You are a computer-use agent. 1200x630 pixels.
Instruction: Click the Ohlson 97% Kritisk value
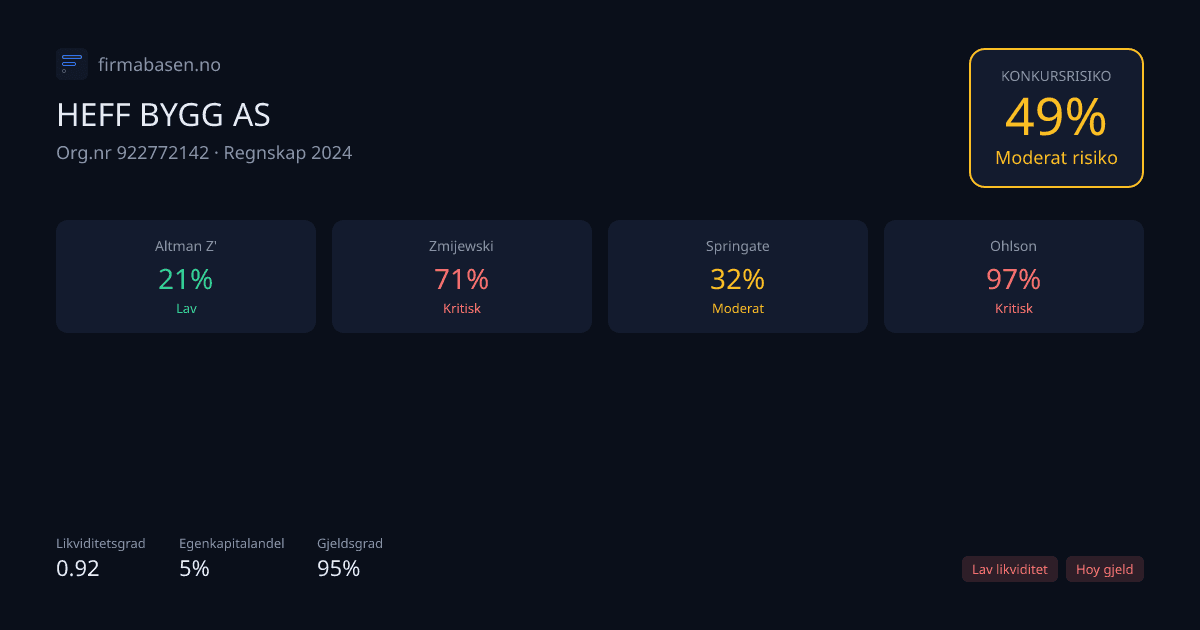coord(1013,279)
